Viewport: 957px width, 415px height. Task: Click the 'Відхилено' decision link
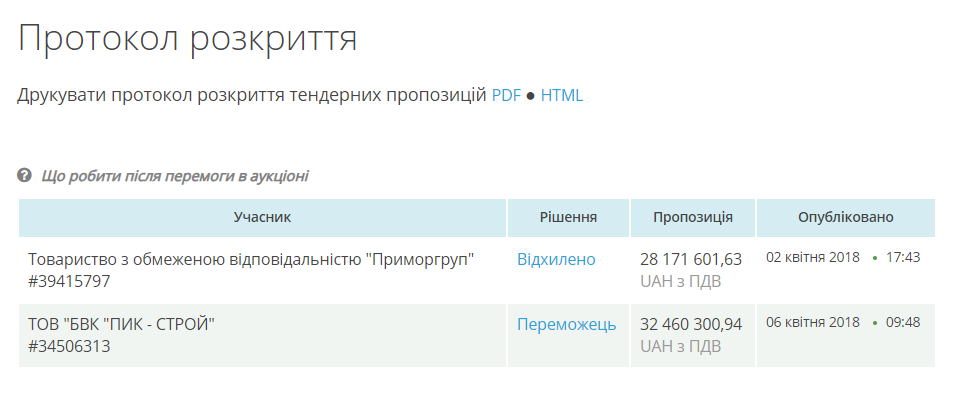tap(556, 260)
